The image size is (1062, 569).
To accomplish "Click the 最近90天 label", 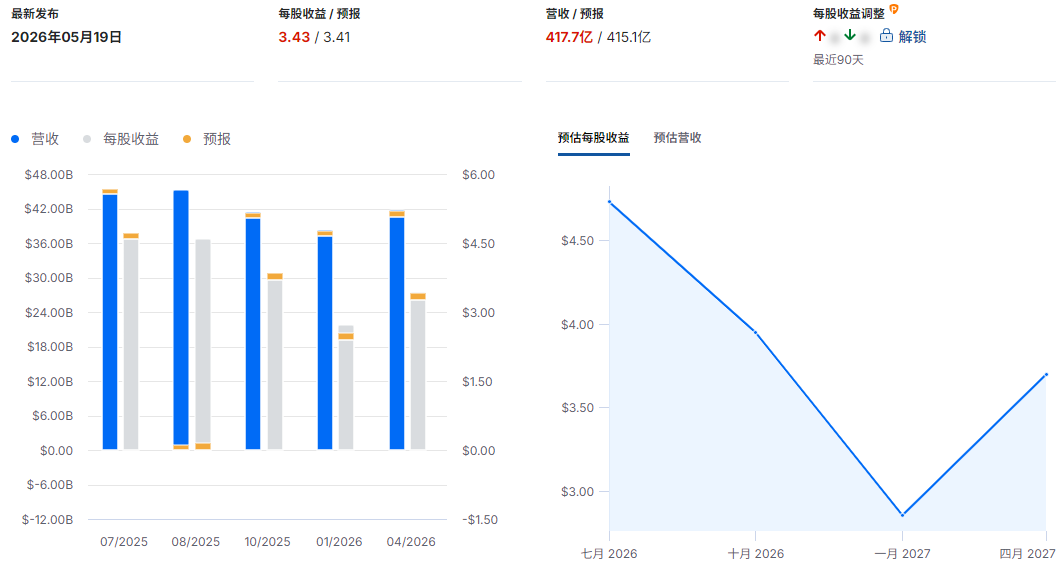I will click(838, 60).
